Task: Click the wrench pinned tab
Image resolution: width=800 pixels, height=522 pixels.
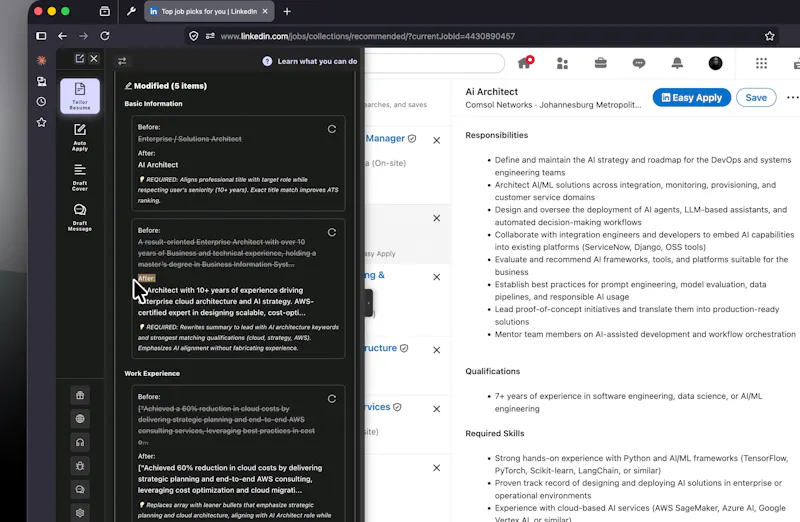Action: 131,11
